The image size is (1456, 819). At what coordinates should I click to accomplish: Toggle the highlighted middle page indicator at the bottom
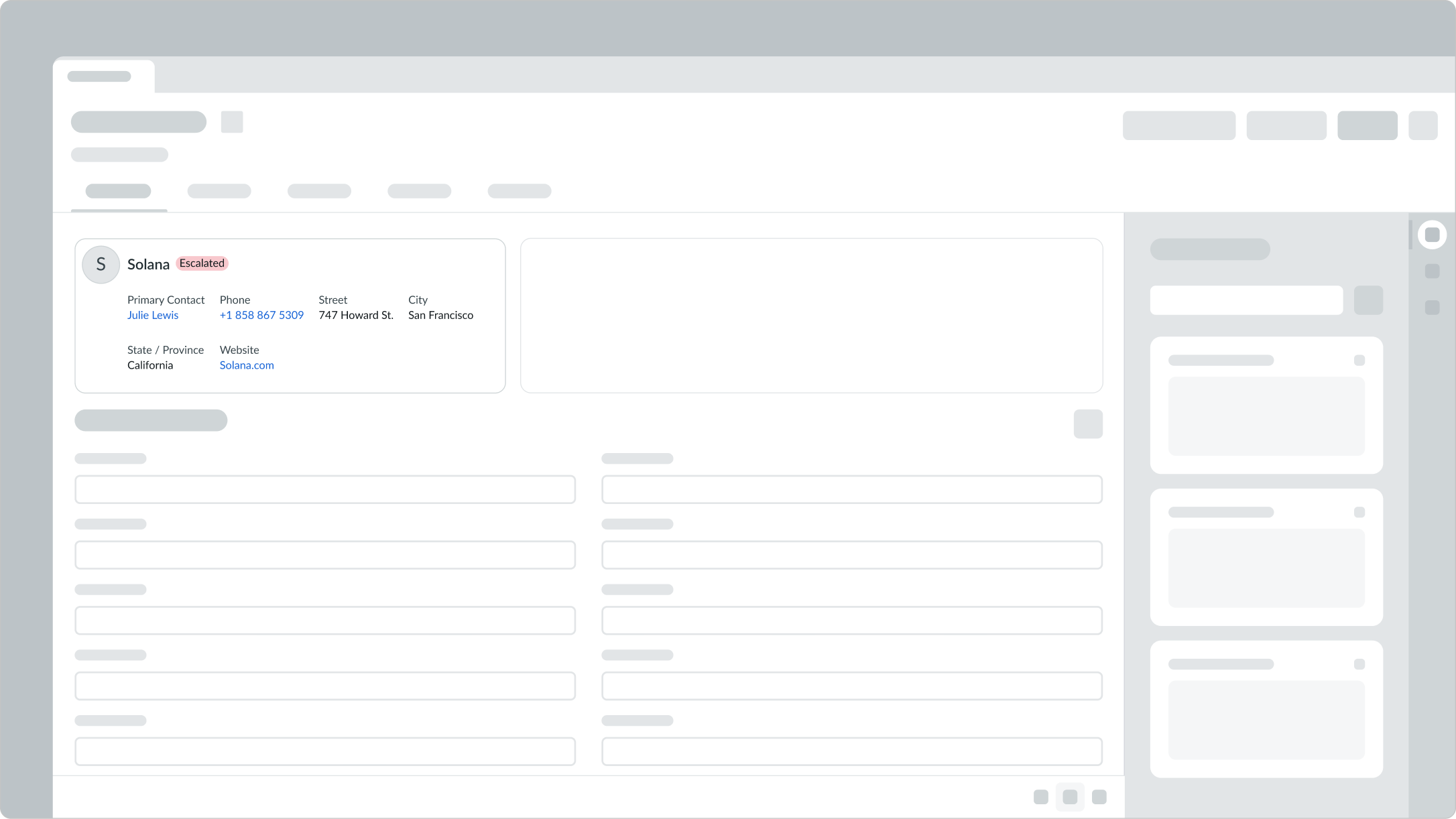[x=1071, y=797]
